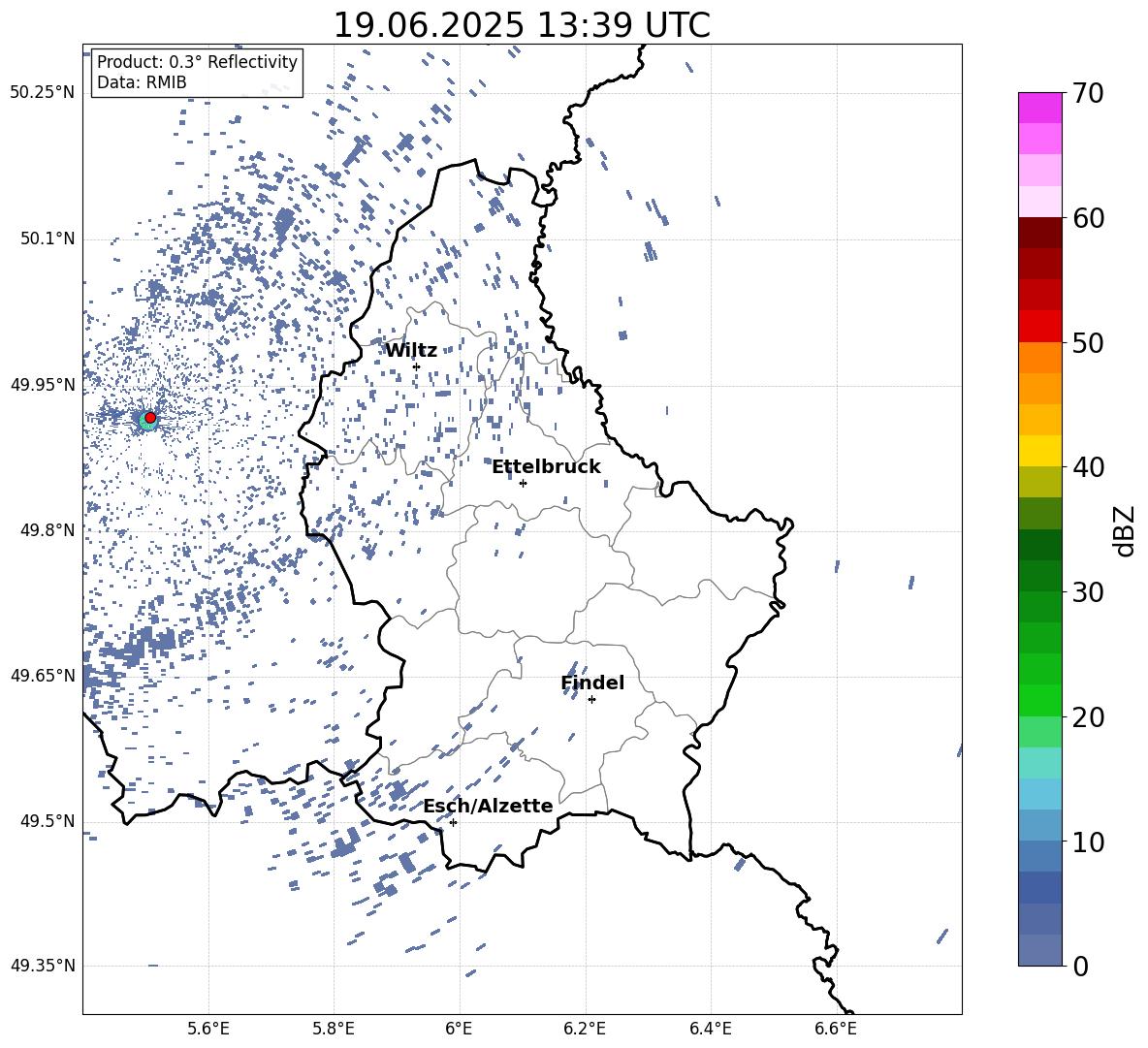Viewport: 1148px width, 1048px height.
Task: Click the 5.6°E longitude label
Action: click(208, 1029)
